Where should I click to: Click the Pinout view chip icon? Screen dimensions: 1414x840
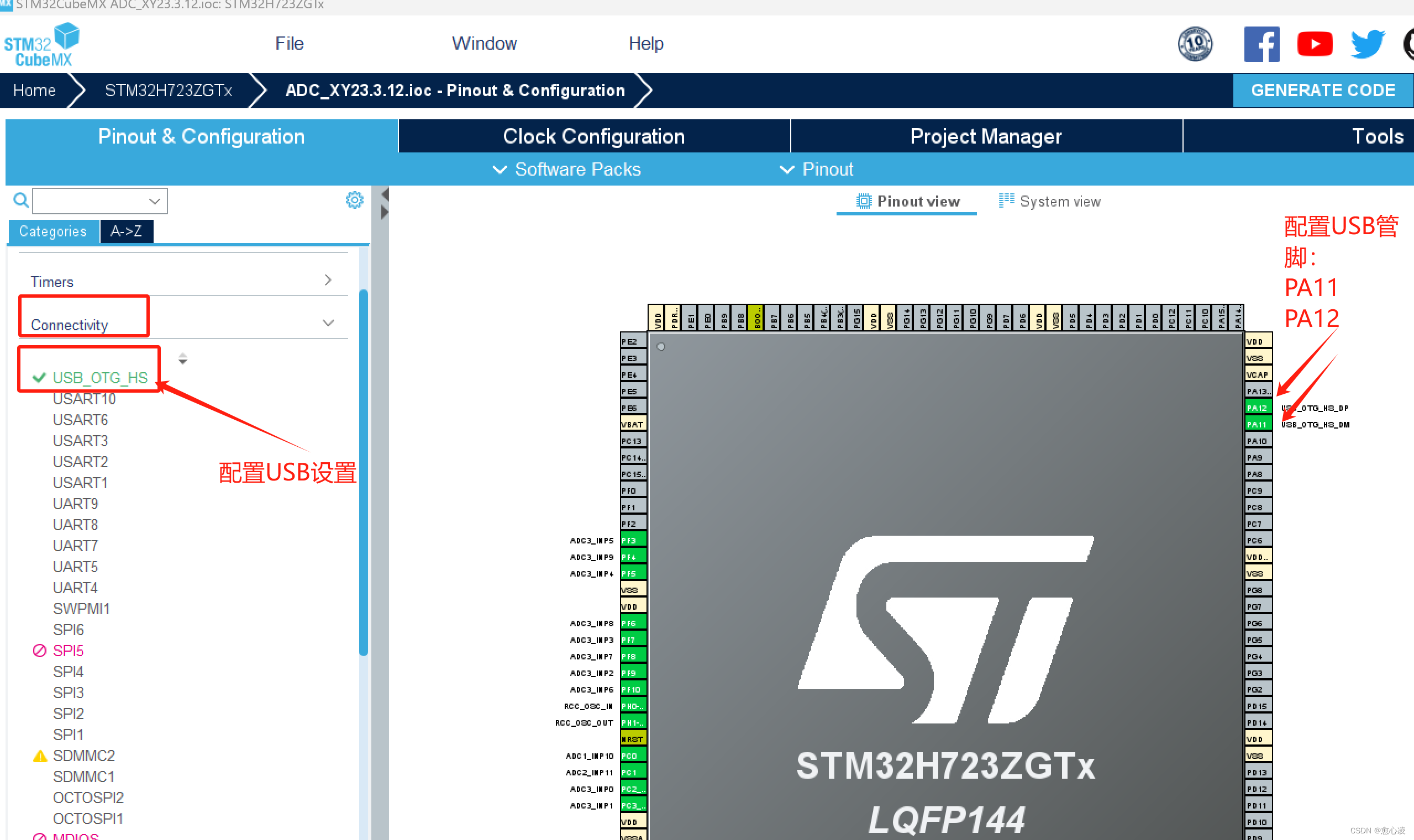click(x=863, y=201)
